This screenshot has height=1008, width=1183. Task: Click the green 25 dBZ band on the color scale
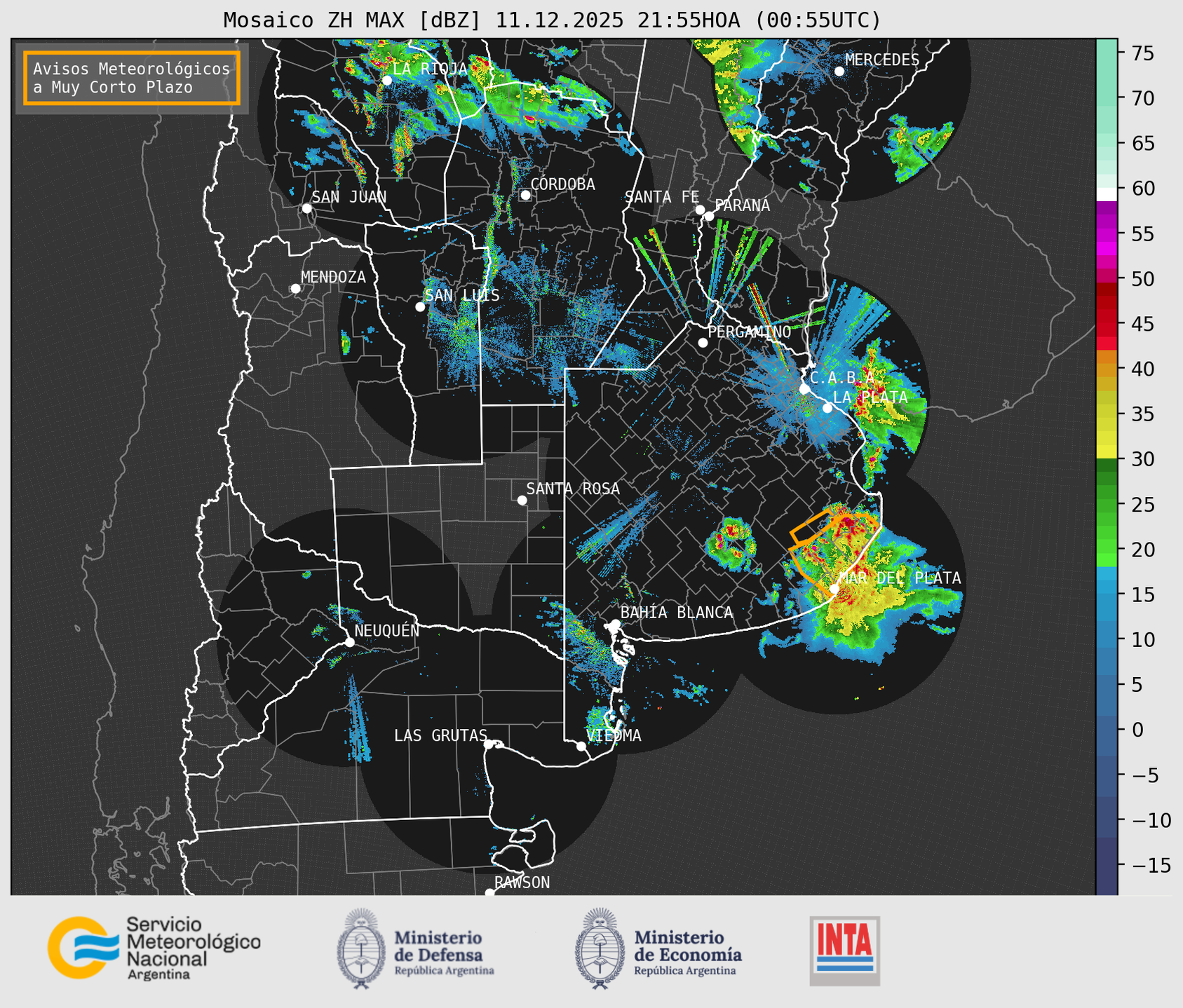click(x=1107, y=505)
